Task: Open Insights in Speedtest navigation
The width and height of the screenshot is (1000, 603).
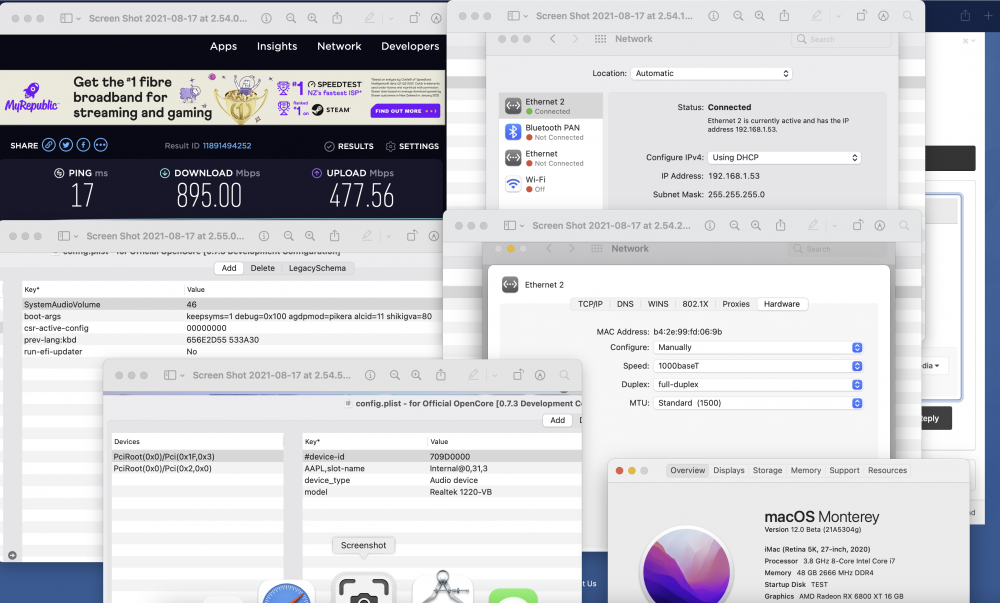Action: (277, 47)
